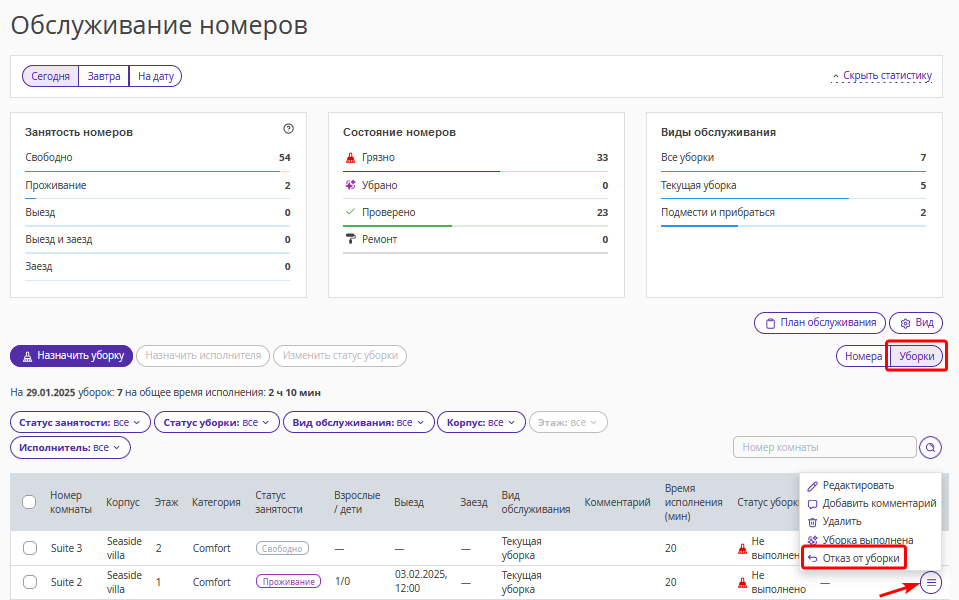This screenshot has width=959, height=600.
Task: Click the Назначить уборку button
Action: tap(71, 355)
